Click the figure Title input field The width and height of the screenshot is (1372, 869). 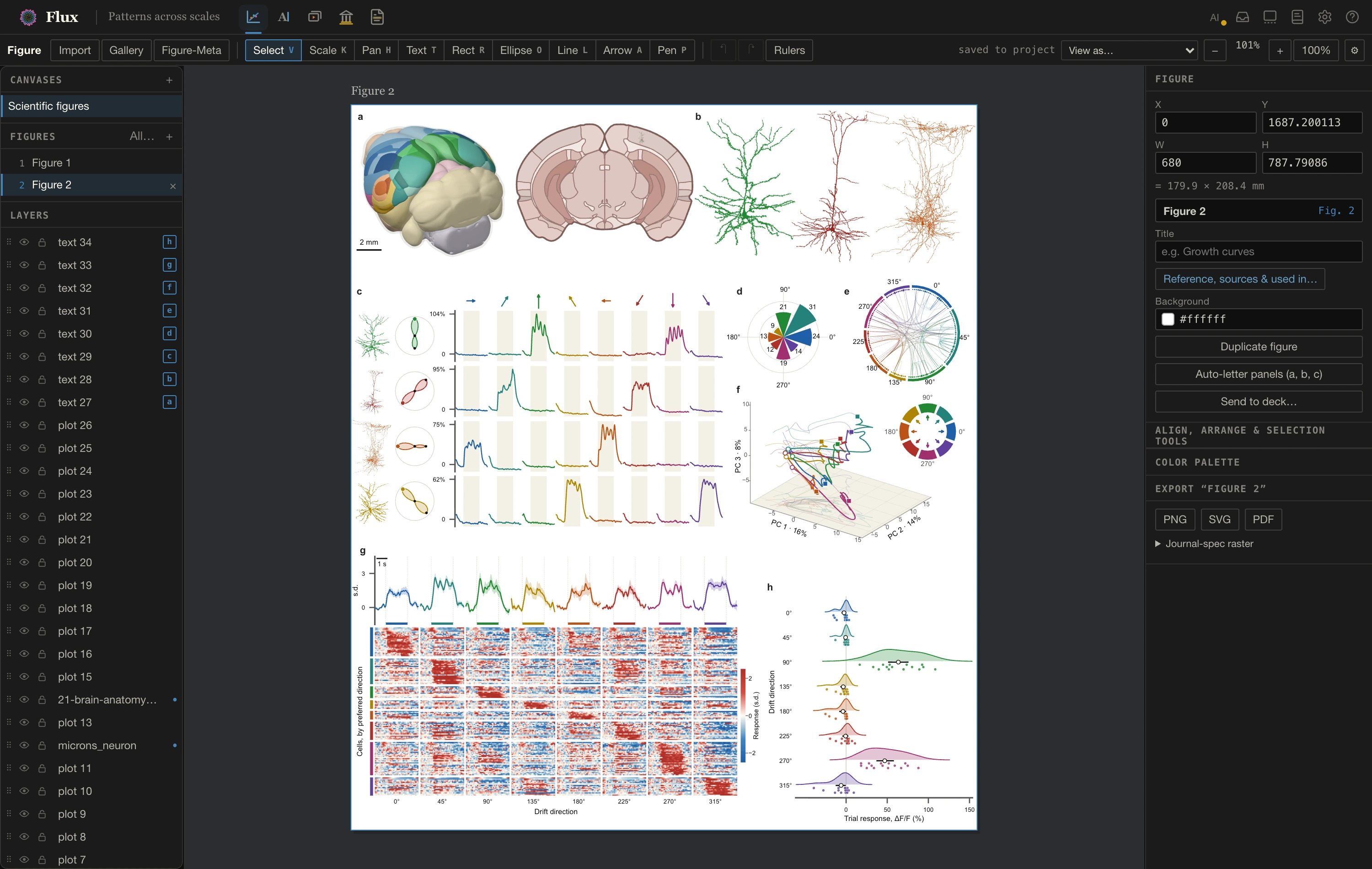[1258, 252]
